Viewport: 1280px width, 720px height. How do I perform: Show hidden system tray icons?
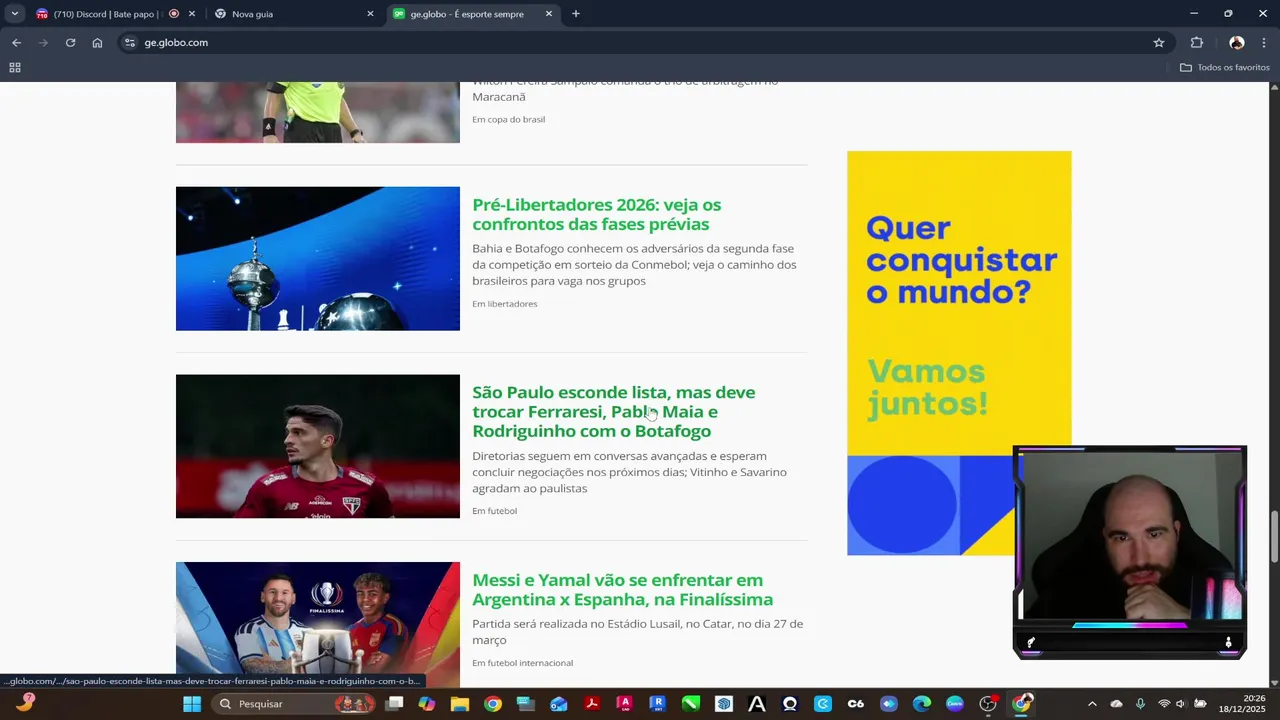(x=1092, y=704)
